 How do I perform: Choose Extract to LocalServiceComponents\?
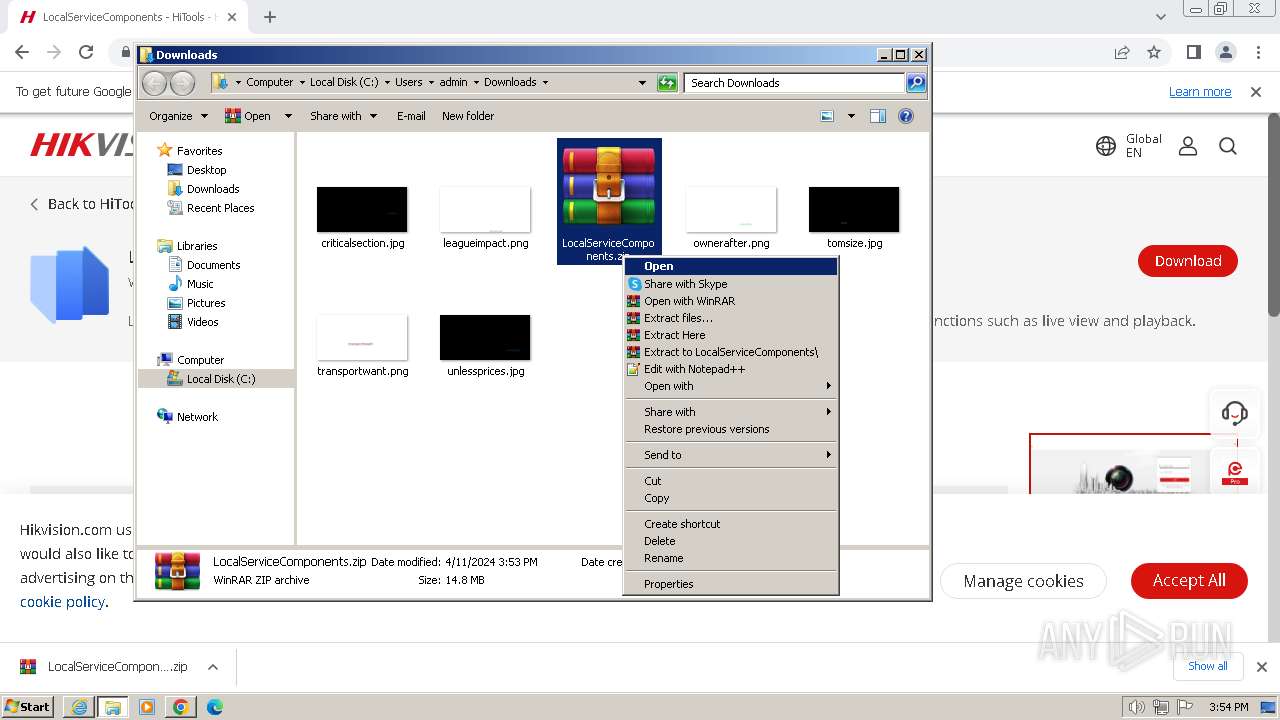731,352
